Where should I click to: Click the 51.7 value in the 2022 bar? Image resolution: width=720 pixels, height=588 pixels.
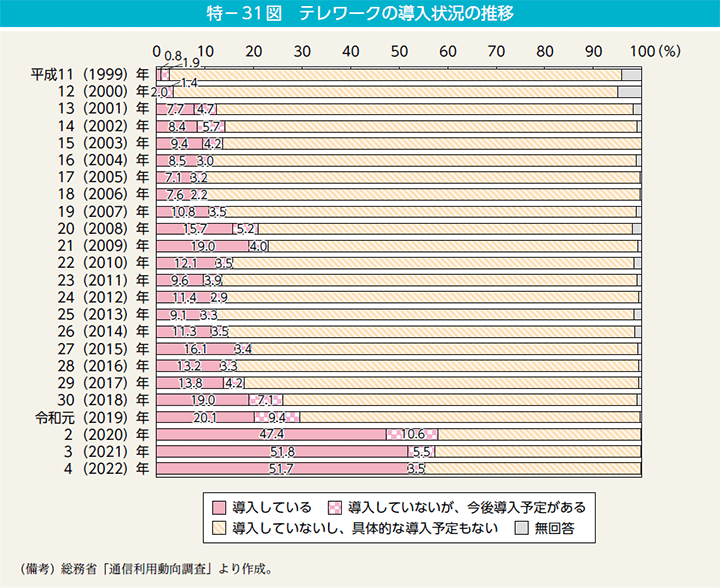pyautogui.click(x=281, y=469)
